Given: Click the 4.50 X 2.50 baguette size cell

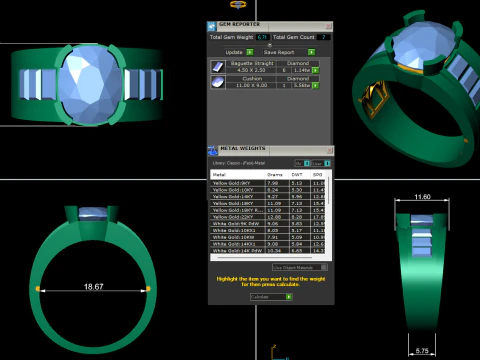Looking at the screenshot, I should coord(251,70).
